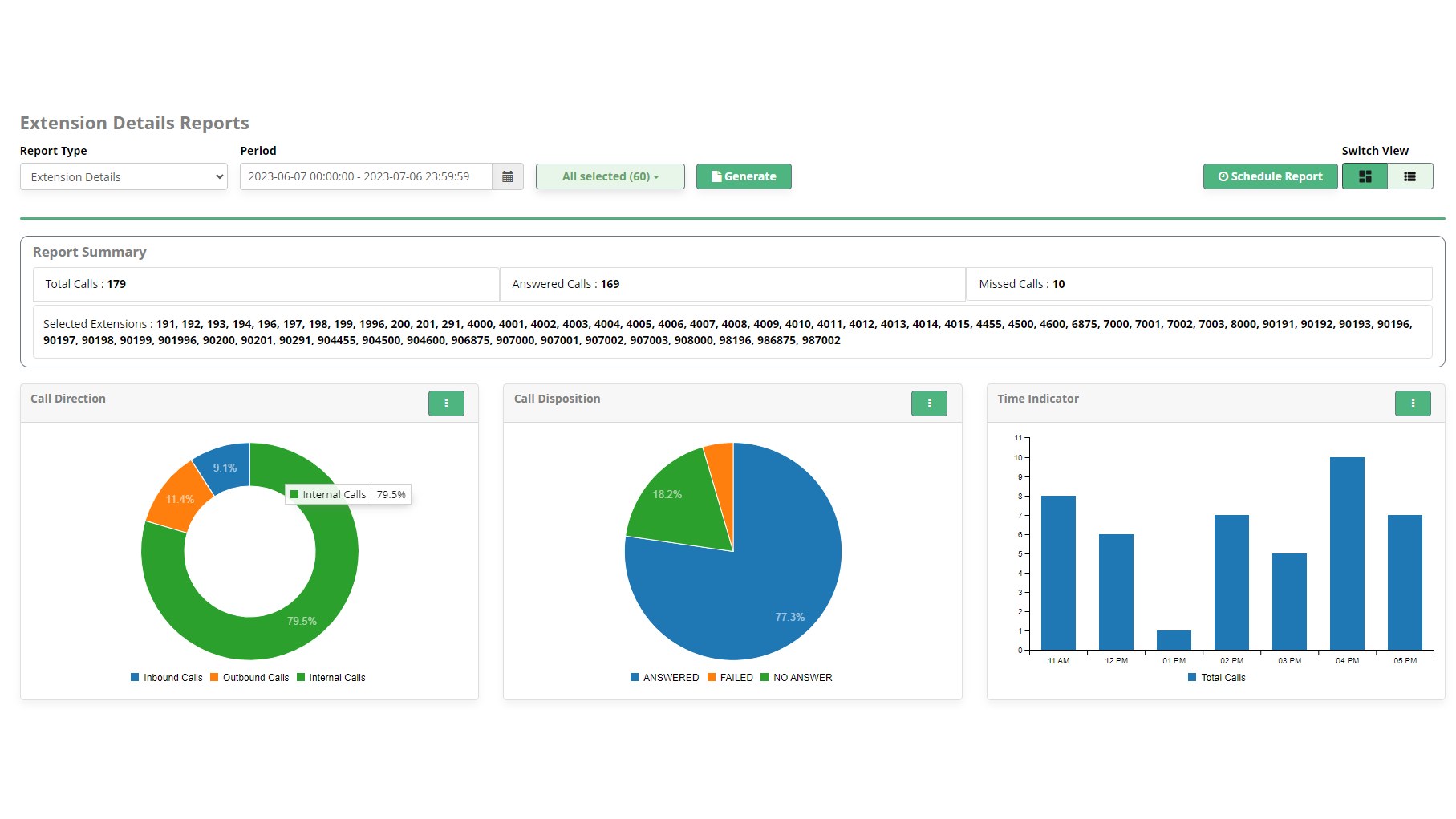The width and height of the screenshot is (1456, 819).
Task: Click the Answered Calls : 169 cell
Action: click(x=732, y=284)
